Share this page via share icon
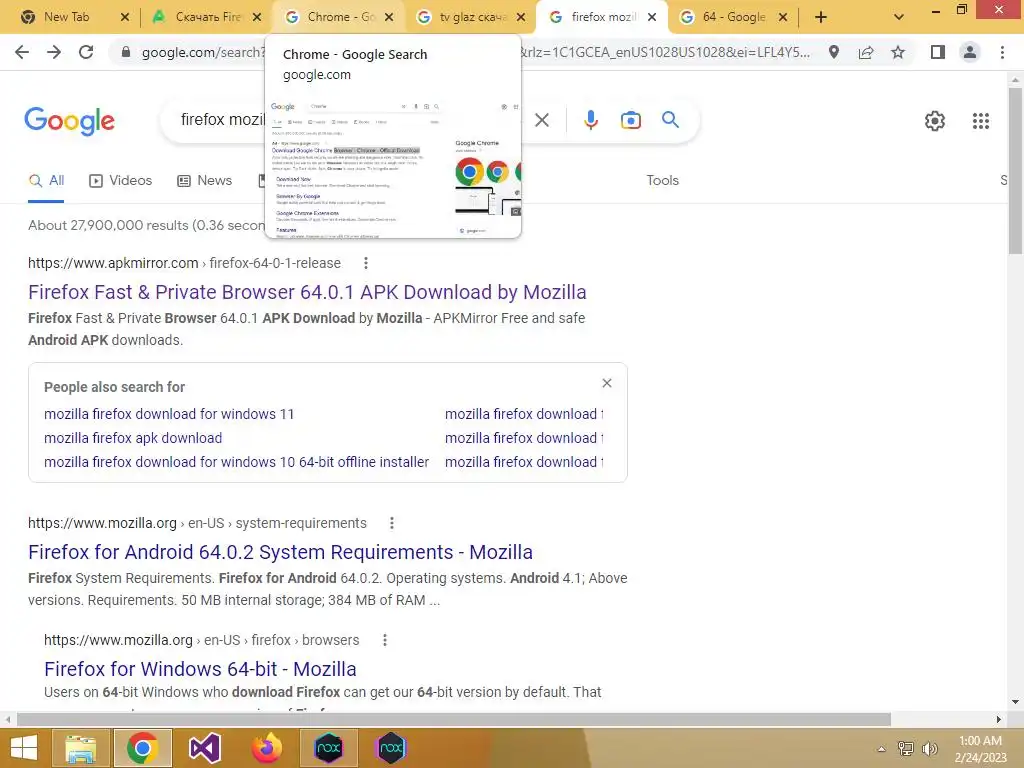 click(866, 52)
